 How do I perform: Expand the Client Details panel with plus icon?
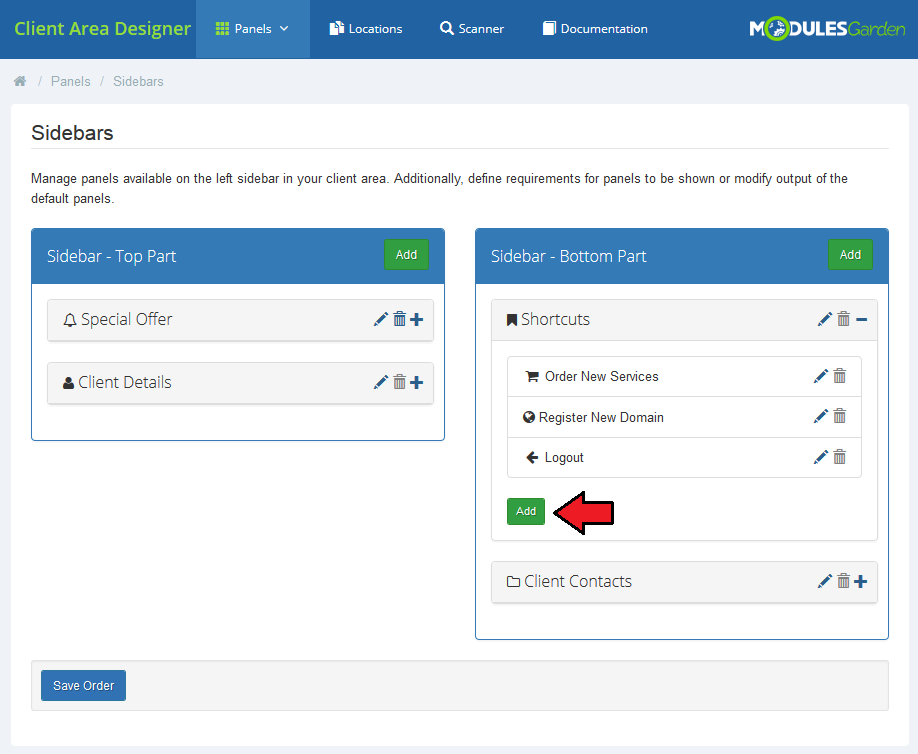click(416, 383)
